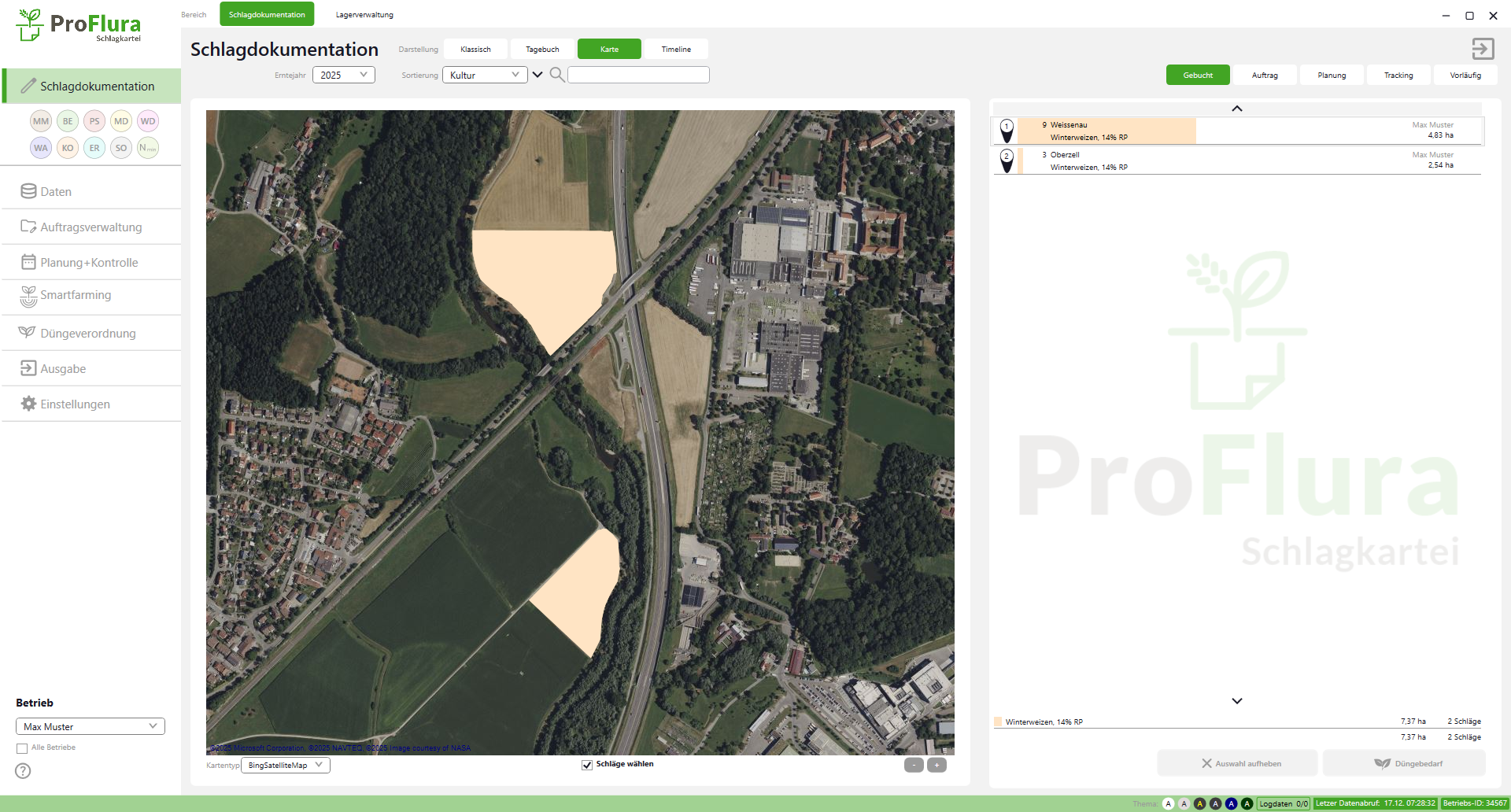Click the Düngebedarf button
Image resolution: width=1511 pixels, height=812 pixels.
tap(1405, 763)
